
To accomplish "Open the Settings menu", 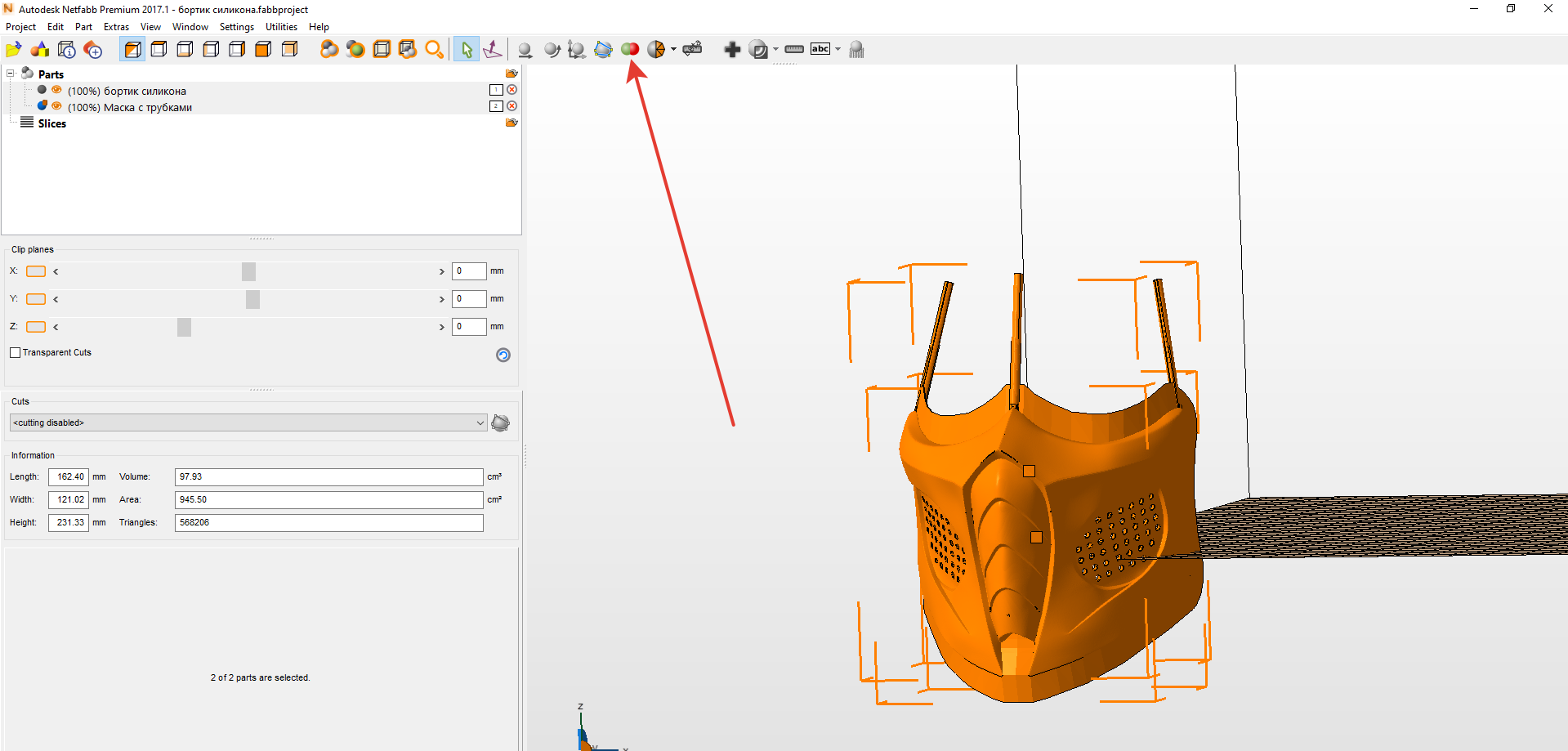I will point(237,26).
